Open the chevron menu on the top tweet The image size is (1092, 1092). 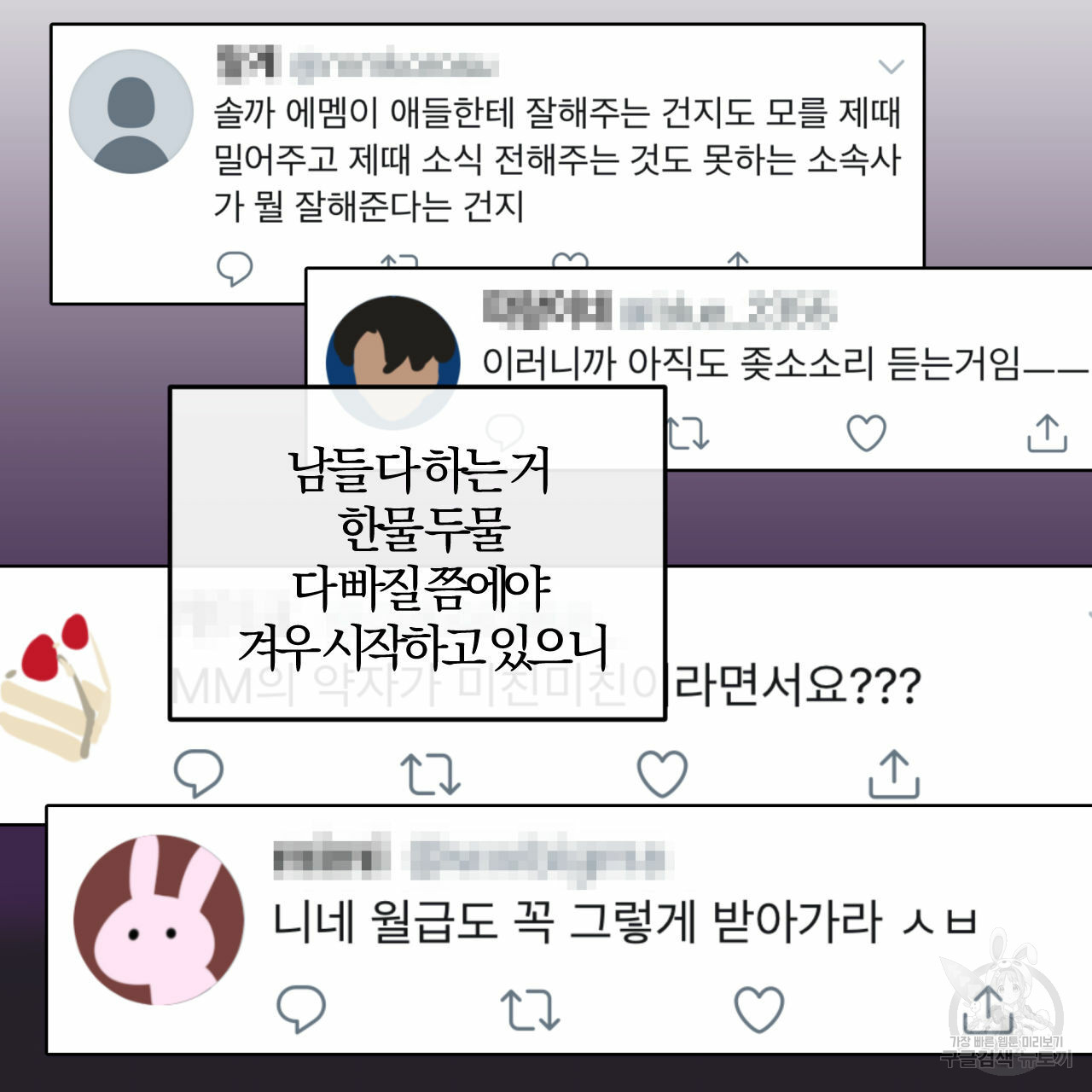(x=892, y=67)
